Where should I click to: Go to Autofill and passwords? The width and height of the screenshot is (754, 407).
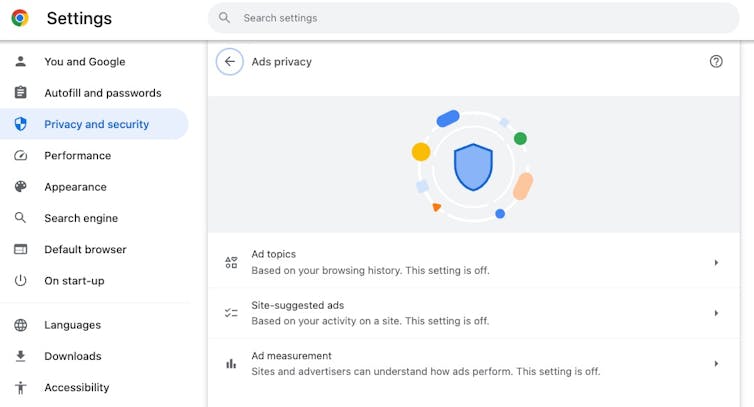click(102, 93)
